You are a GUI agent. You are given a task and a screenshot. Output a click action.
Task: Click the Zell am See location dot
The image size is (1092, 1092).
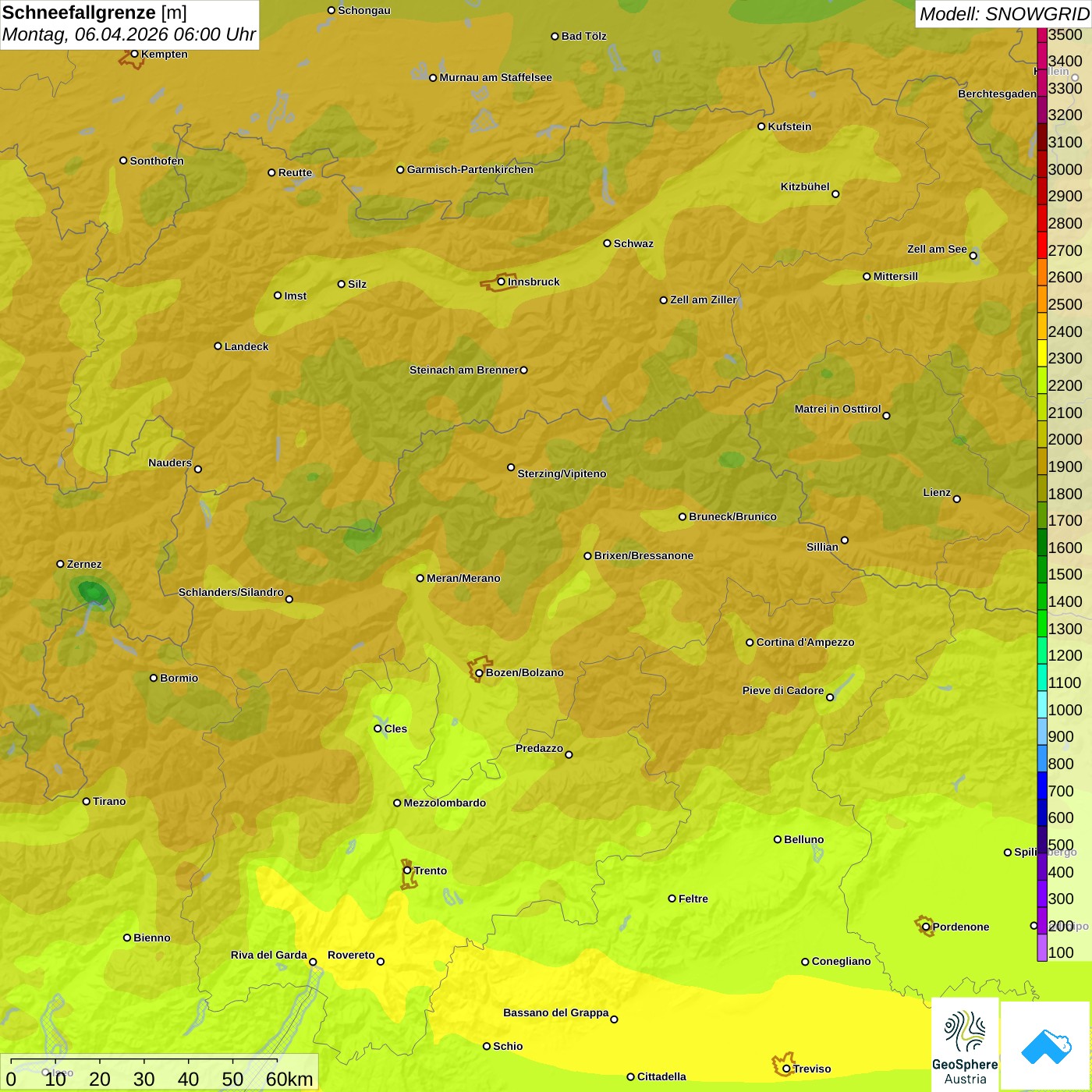pos(973,256)
